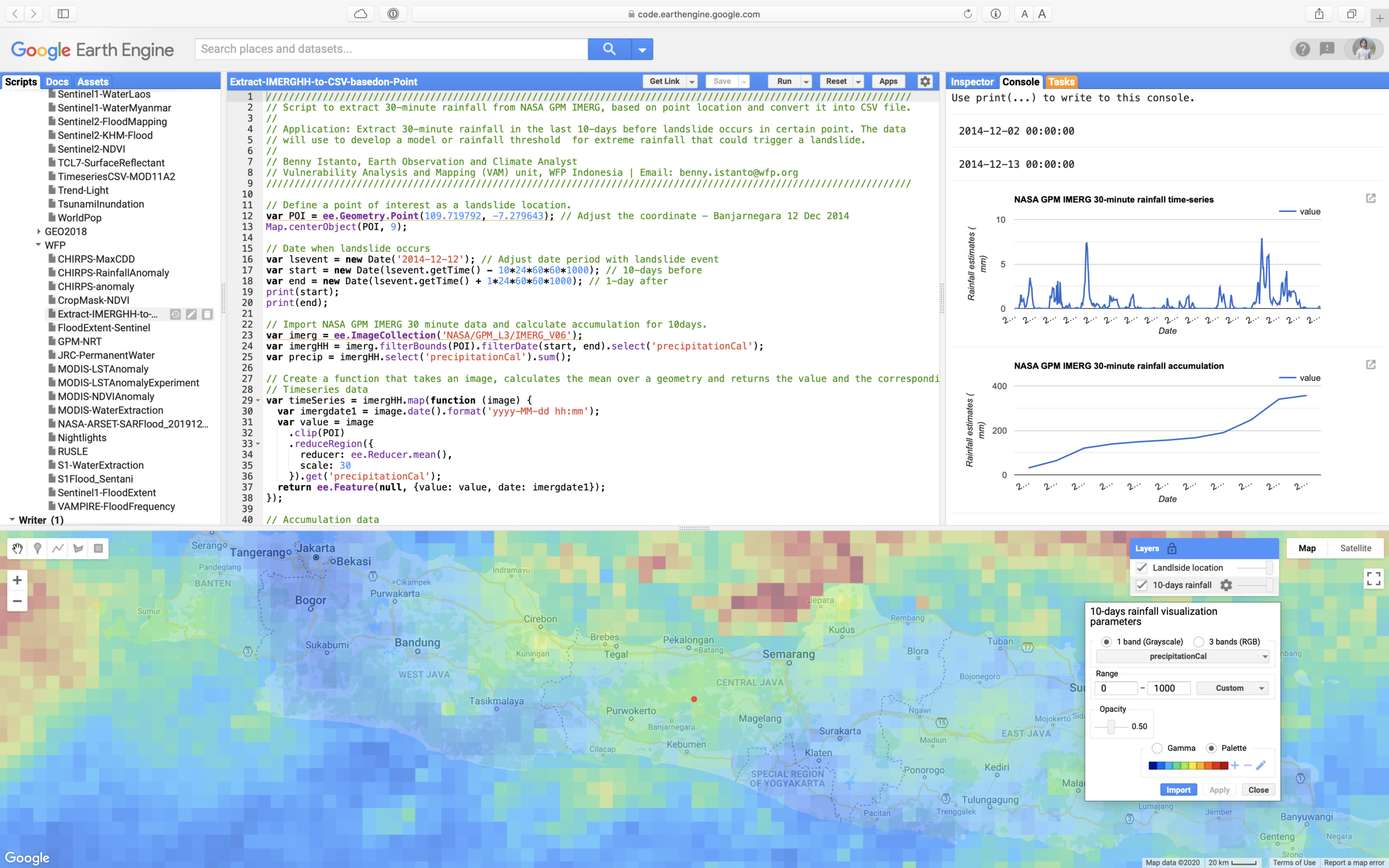The height and width of the screenshot is (868, 1389).
Task: Click the Apply button in visualization parameters
Action: [1219, 789]
